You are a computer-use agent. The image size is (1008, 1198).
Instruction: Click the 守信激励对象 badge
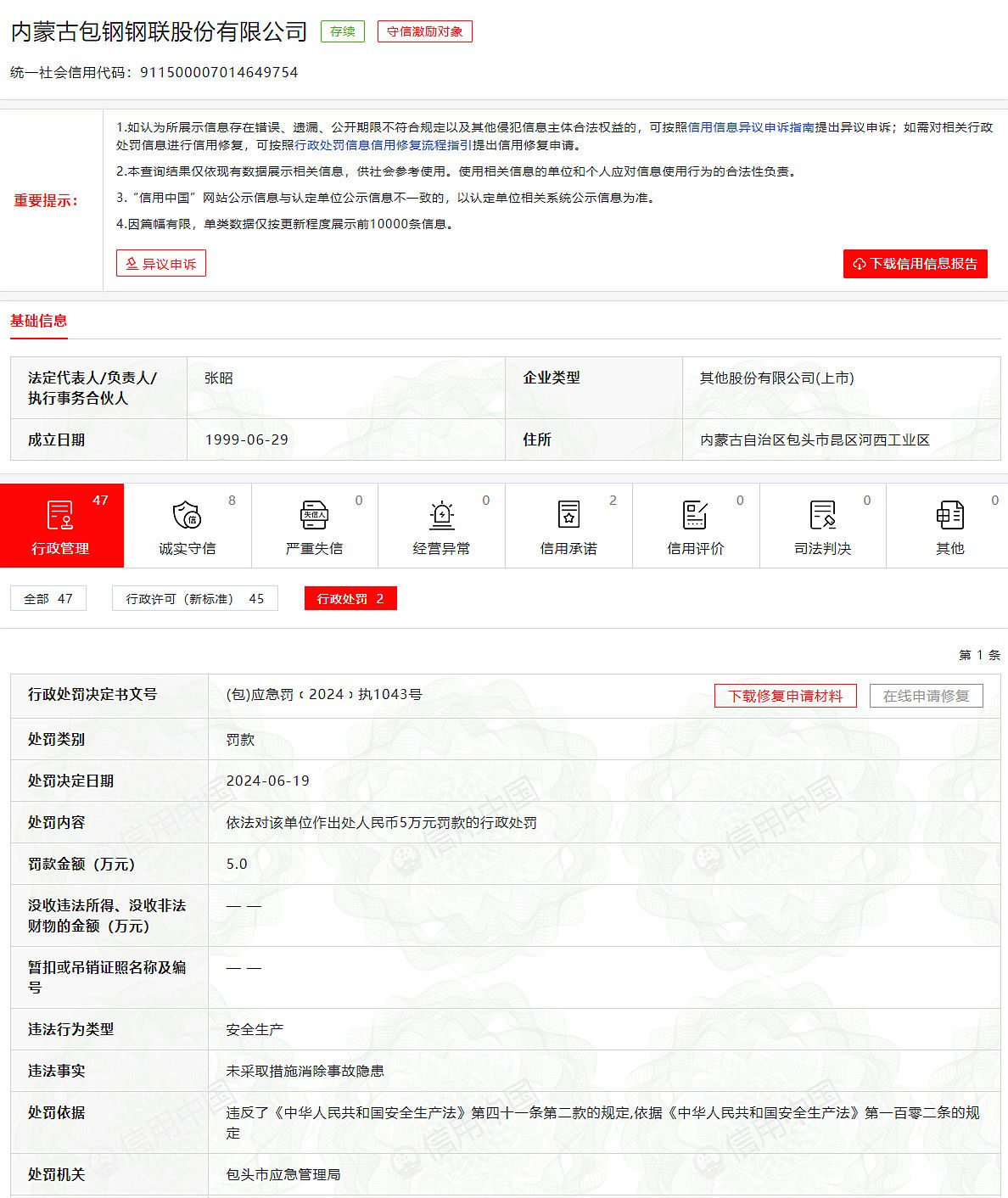tap(425, 31)
